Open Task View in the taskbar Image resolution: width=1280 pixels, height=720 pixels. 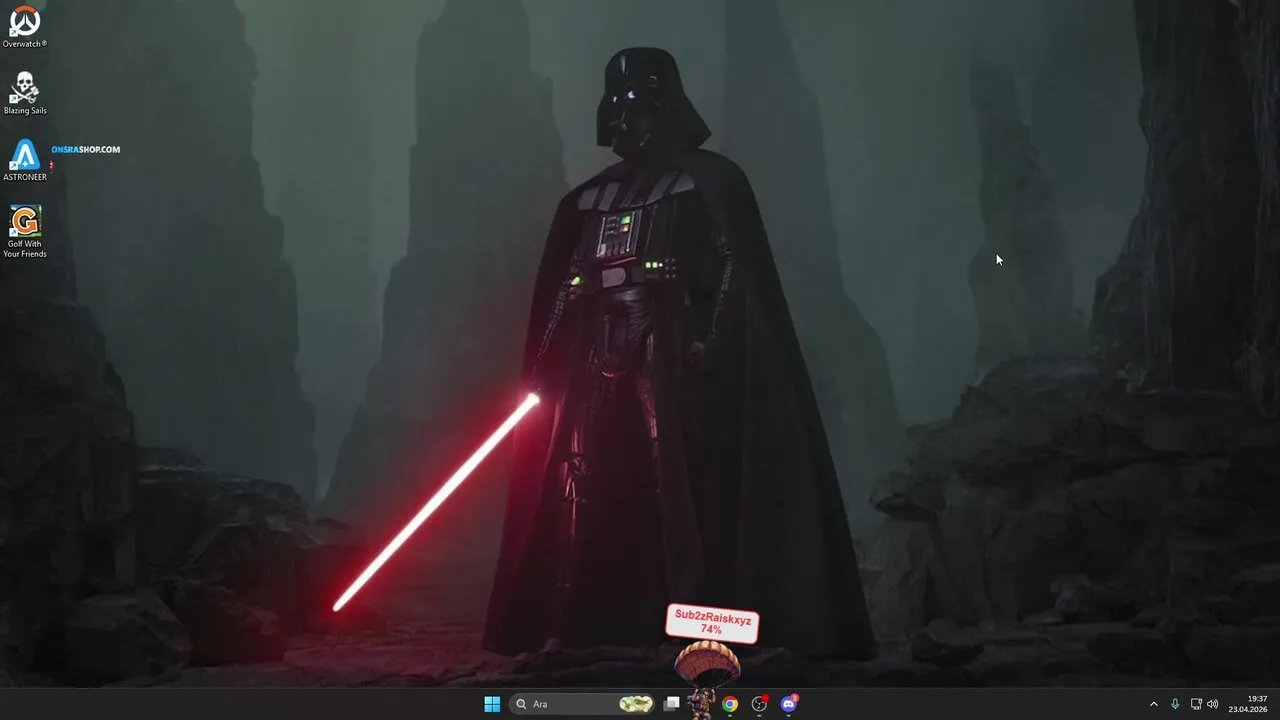tap(672, 704)
